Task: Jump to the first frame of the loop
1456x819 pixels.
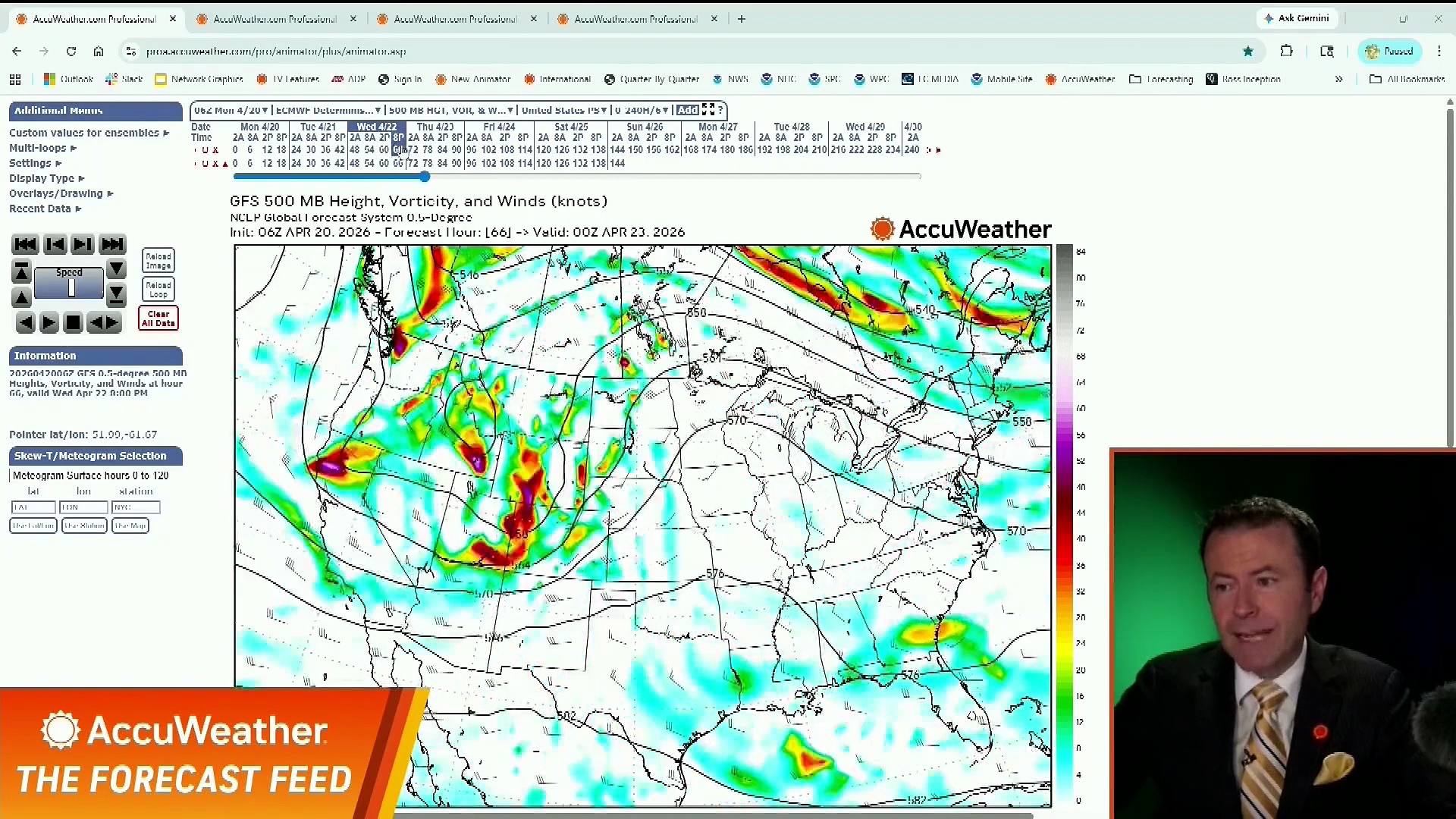Action: [25, 244]
